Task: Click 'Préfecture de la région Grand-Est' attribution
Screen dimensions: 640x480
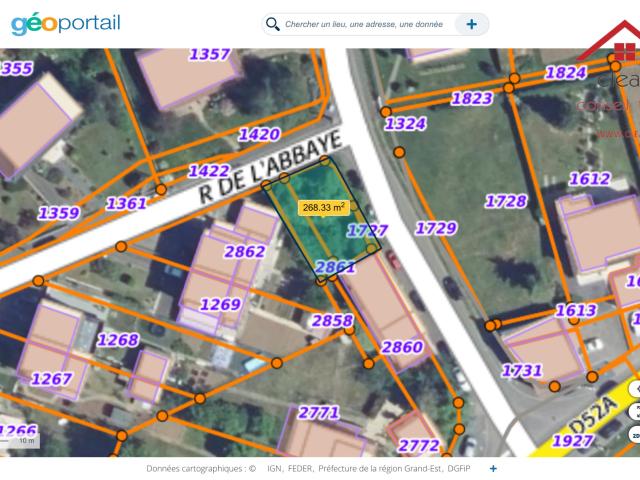Action: [x=380, y=469]
